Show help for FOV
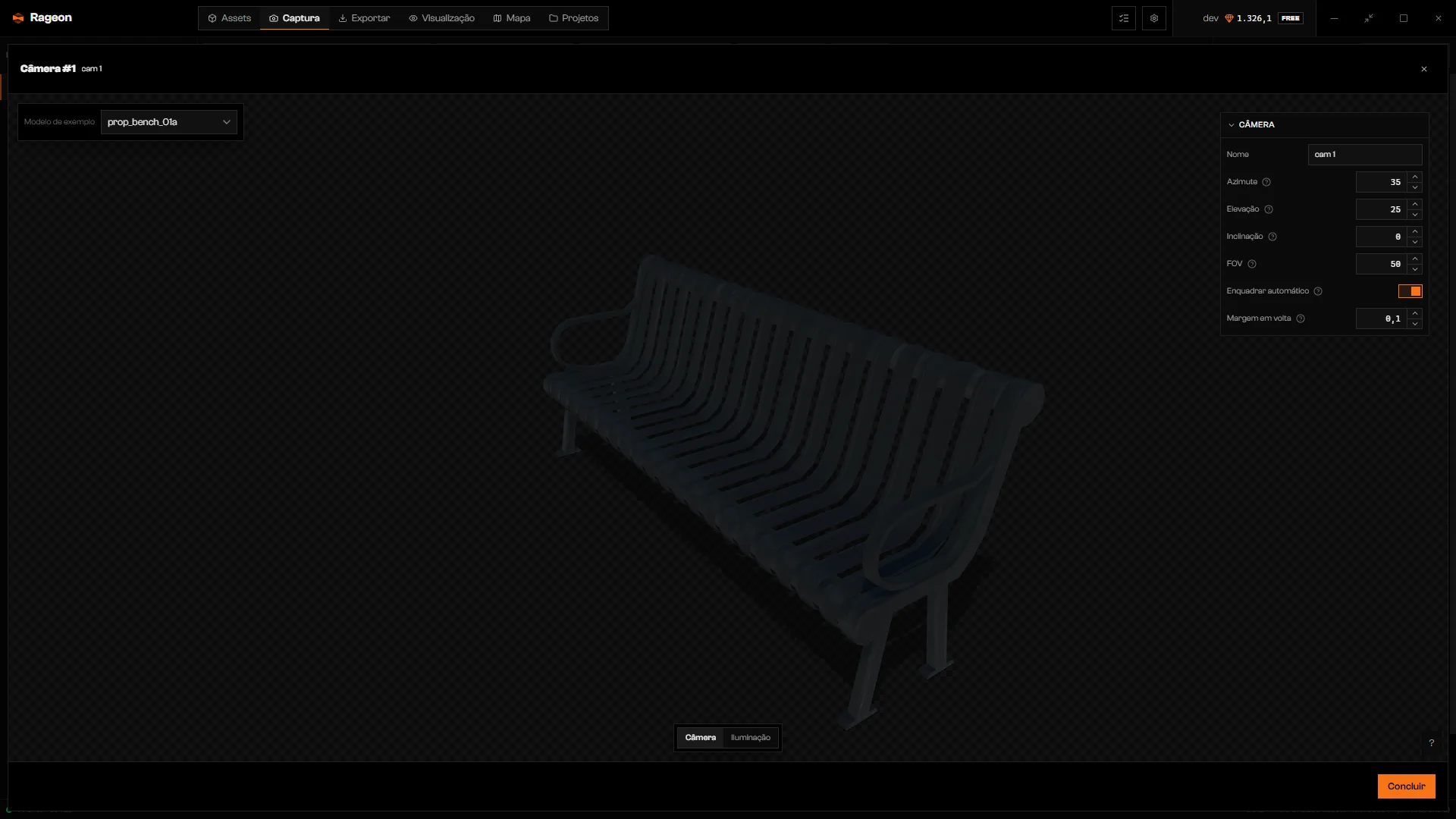1456x819 pixels. (1252, 264)
